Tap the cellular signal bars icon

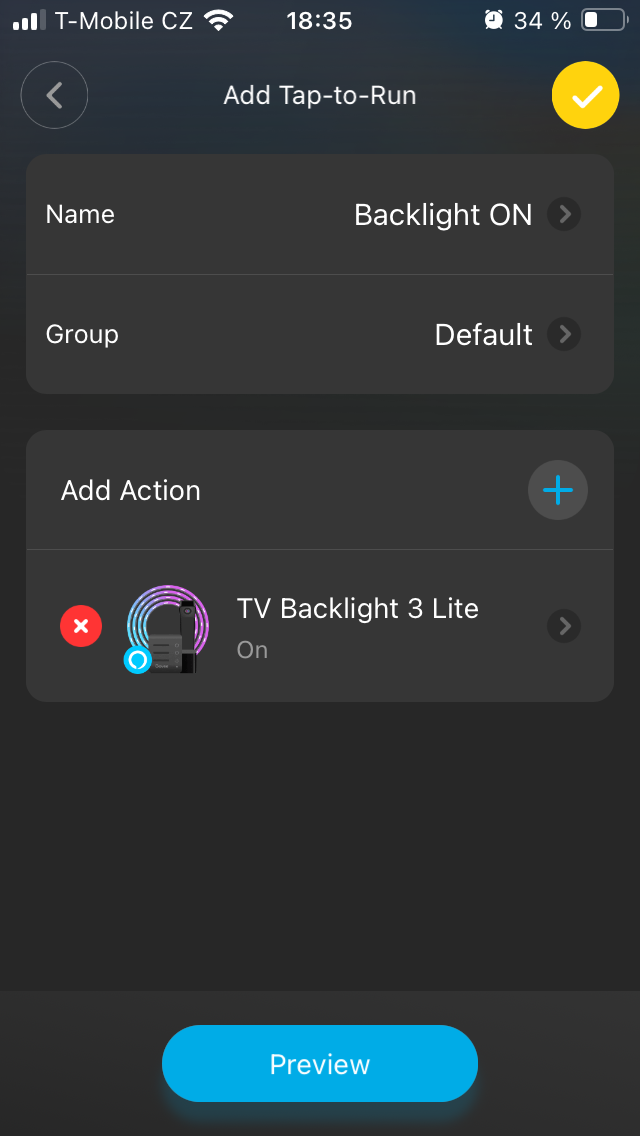pyautogui.click(x=30, y=20)
